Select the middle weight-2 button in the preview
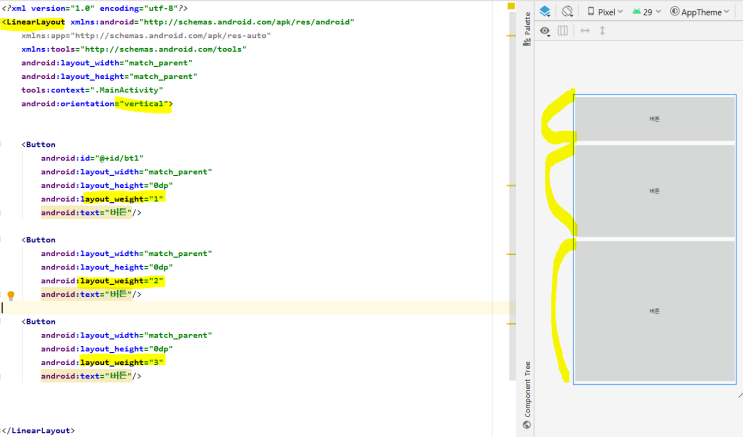Image resolution: width=743 pixels, height=437 pixels. 654,191
